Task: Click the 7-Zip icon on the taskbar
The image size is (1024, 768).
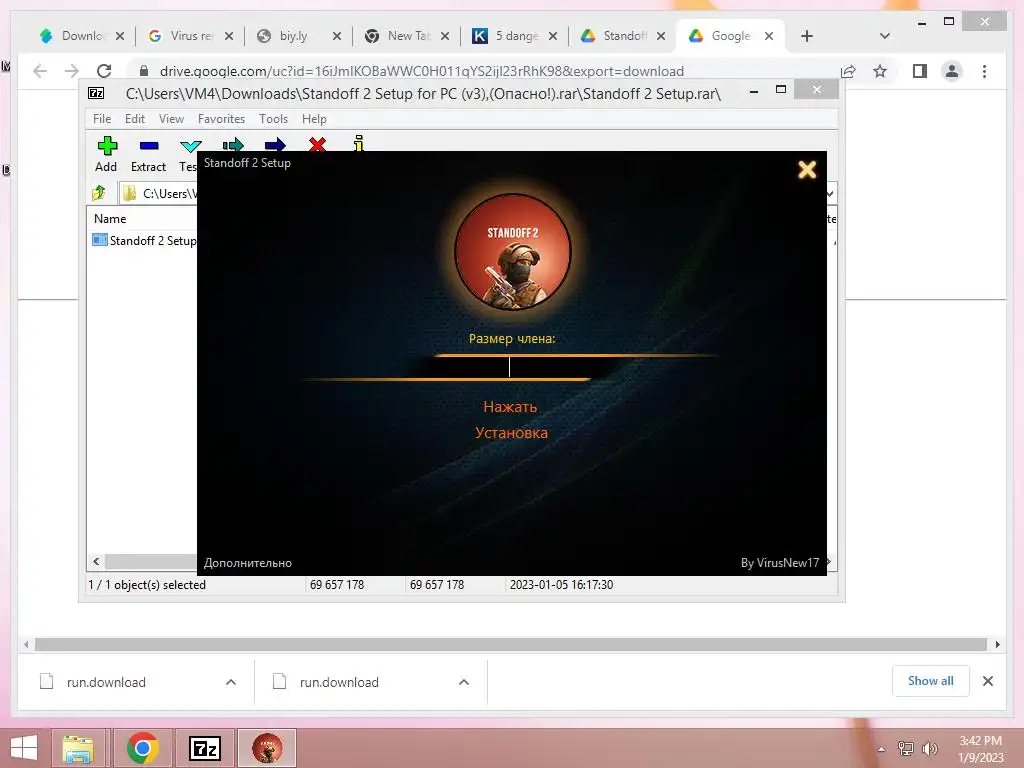Action: [204, 748]
